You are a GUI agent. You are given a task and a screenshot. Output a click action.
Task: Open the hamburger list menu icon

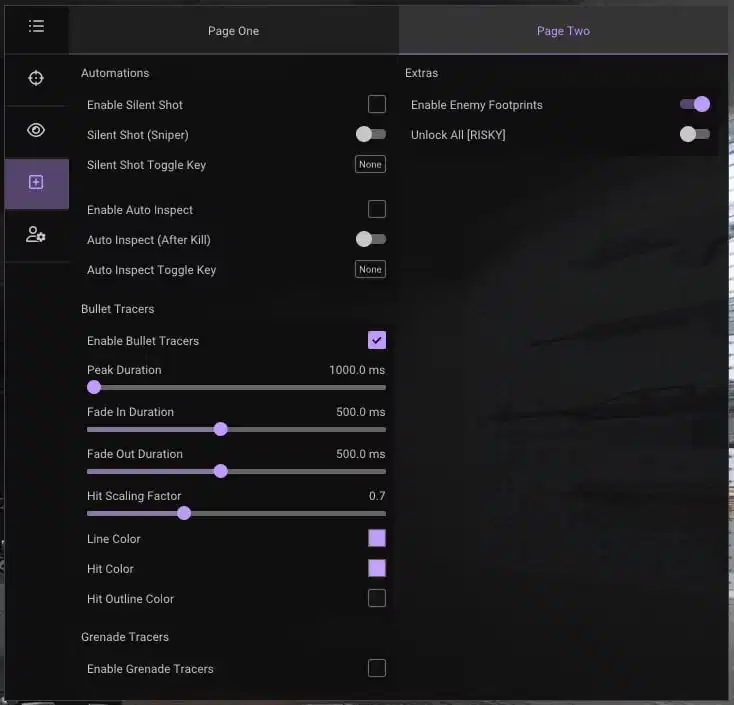[36, 26]
